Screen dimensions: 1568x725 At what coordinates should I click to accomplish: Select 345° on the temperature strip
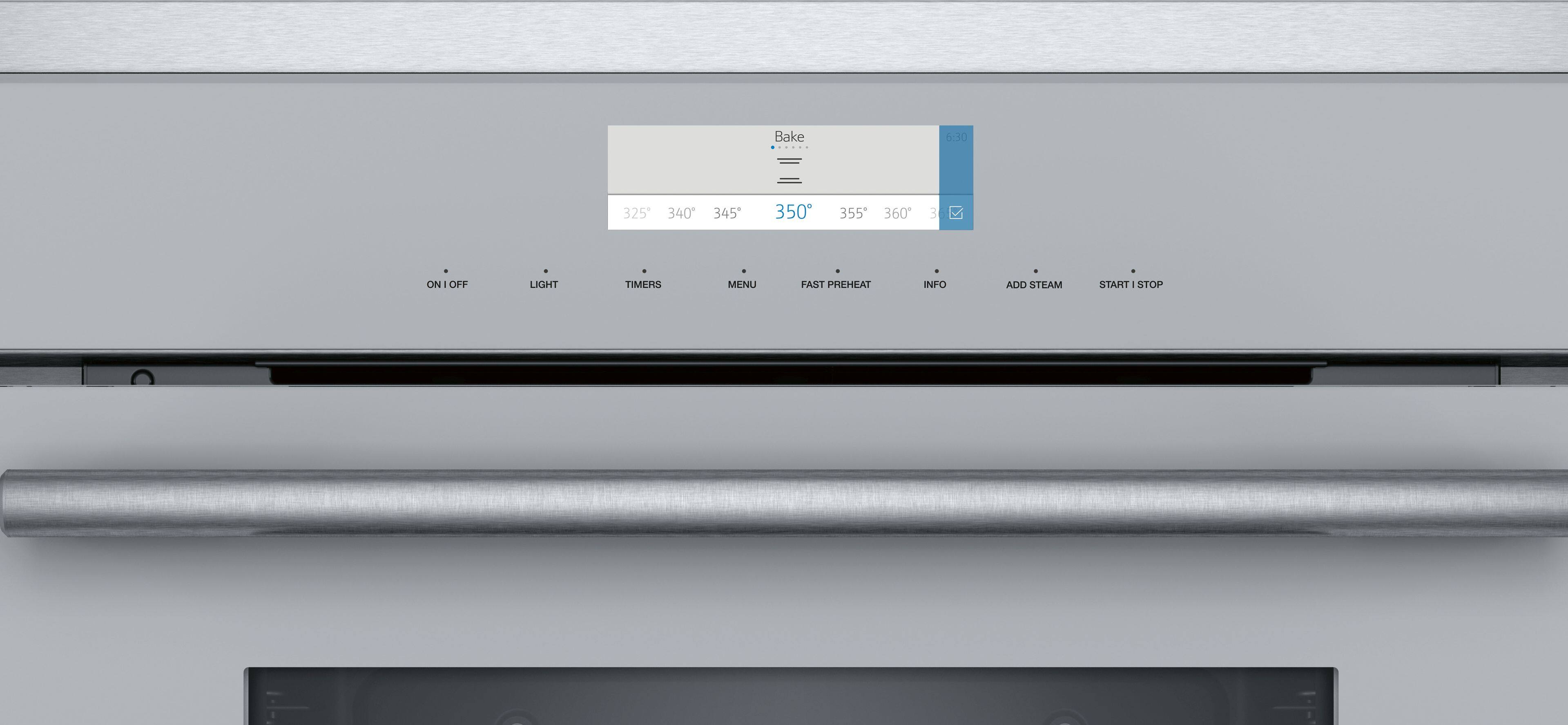click(x=727, y=213)
